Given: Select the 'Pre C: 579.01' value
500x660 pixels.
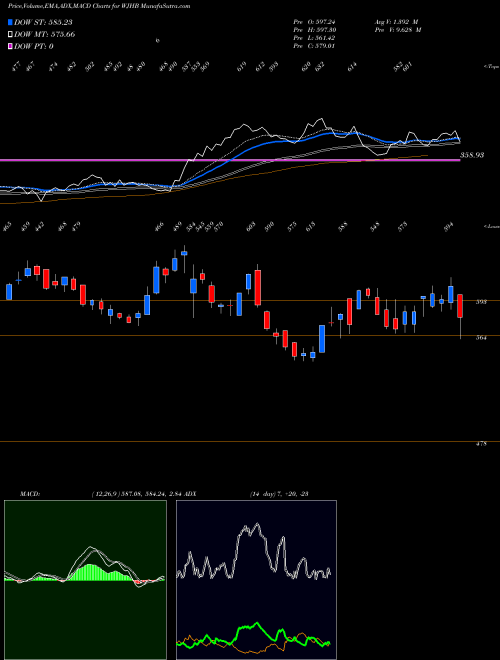Looking at the screenshot, I should point(314,46).
